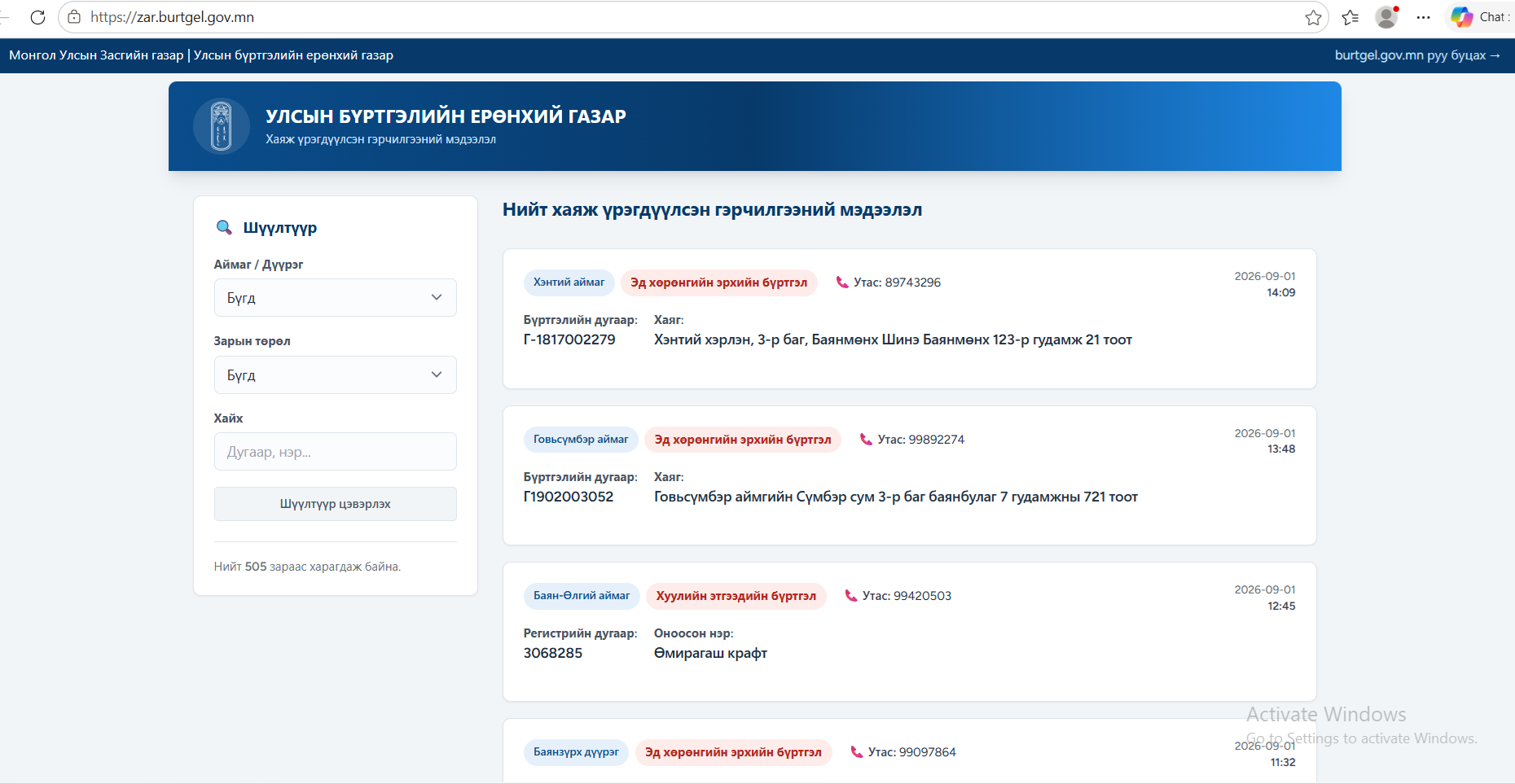Open the Copilot Chat button
The height and width of the screenshot is (784, 1515).
tap(1480, 17)
